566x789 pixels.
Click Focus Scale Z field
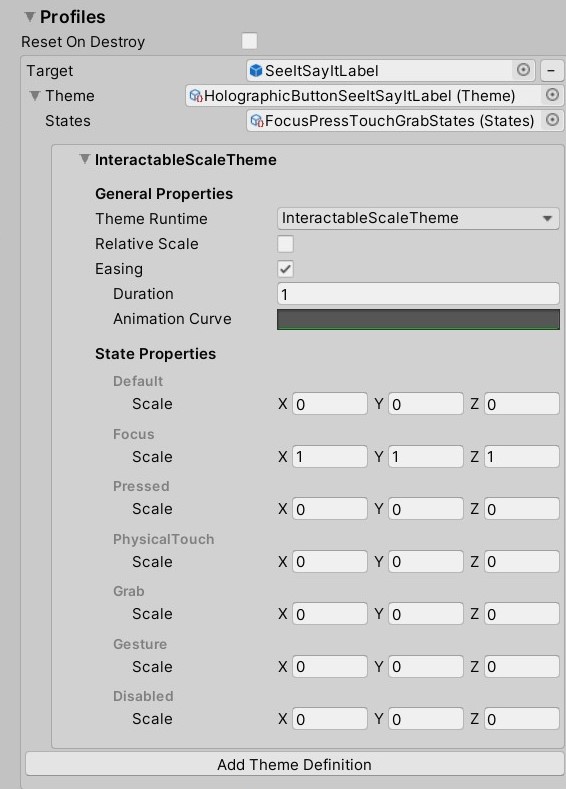[x=522, y=456]
